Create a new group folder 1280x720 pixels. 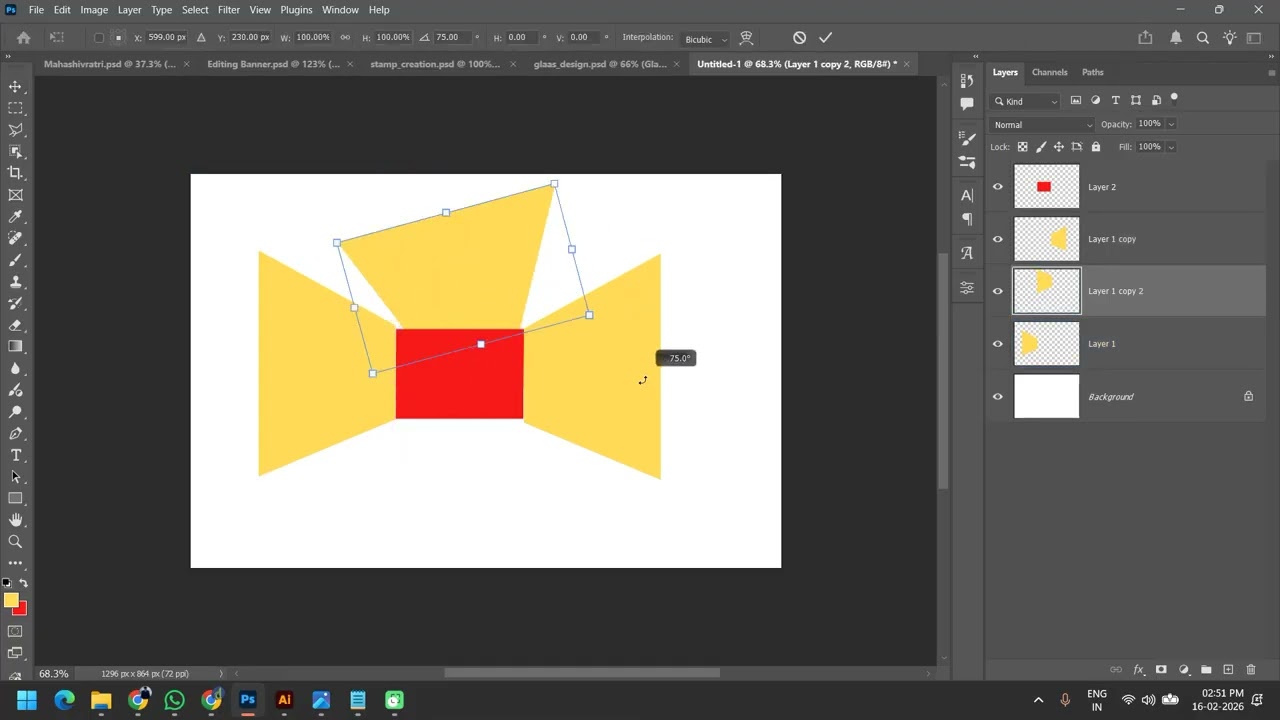click(1206, 669)
